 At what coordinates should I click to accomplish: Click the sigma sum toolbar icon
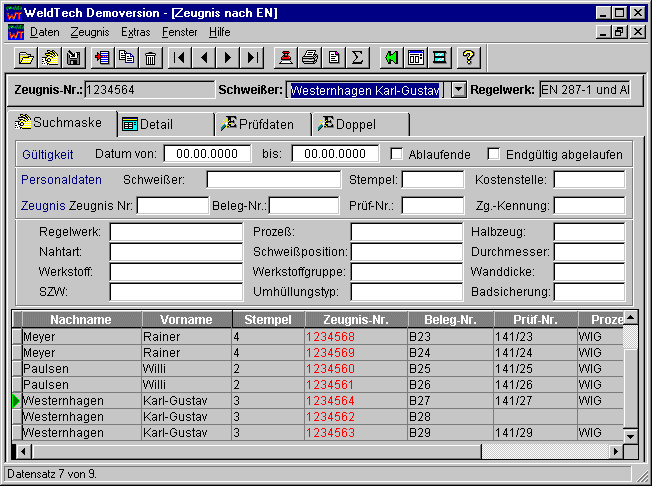point(358,58)
